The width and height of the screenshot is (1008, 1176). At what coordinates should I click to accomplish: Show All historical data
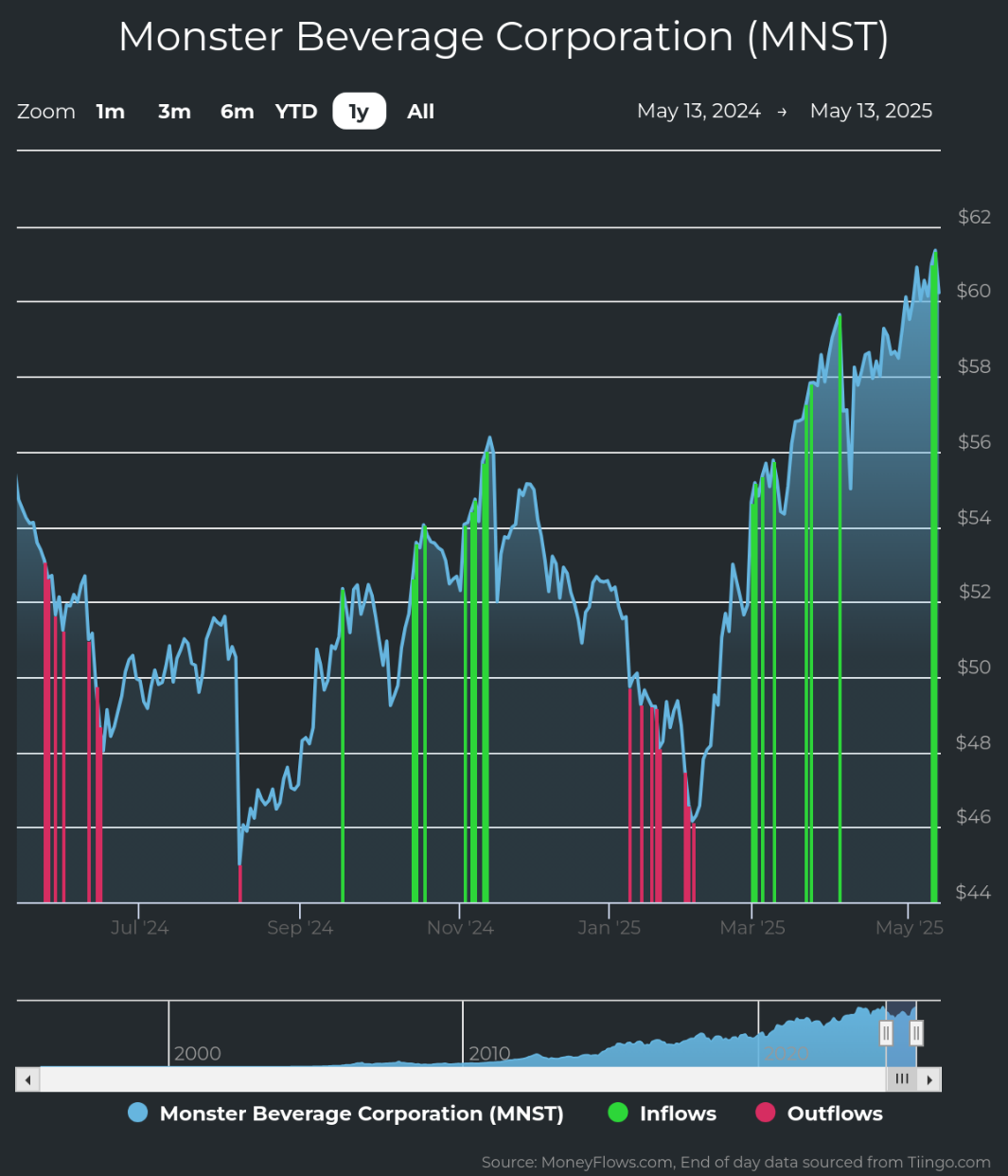(420, 112)
